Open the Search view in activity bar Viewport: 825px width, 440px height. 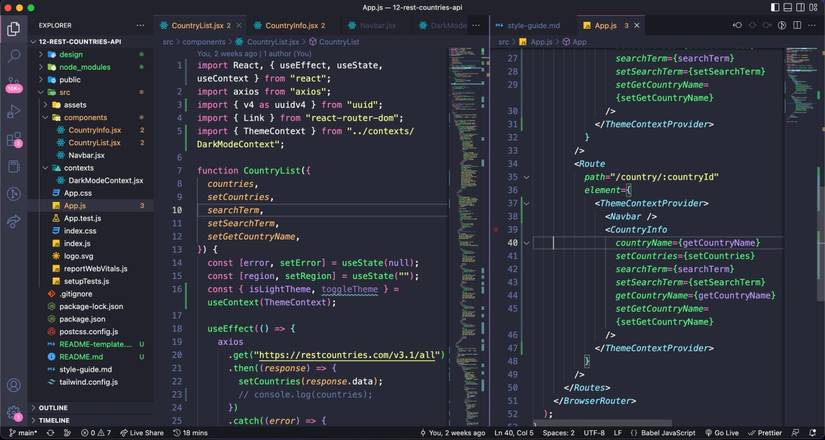click(x=14, y=57)
